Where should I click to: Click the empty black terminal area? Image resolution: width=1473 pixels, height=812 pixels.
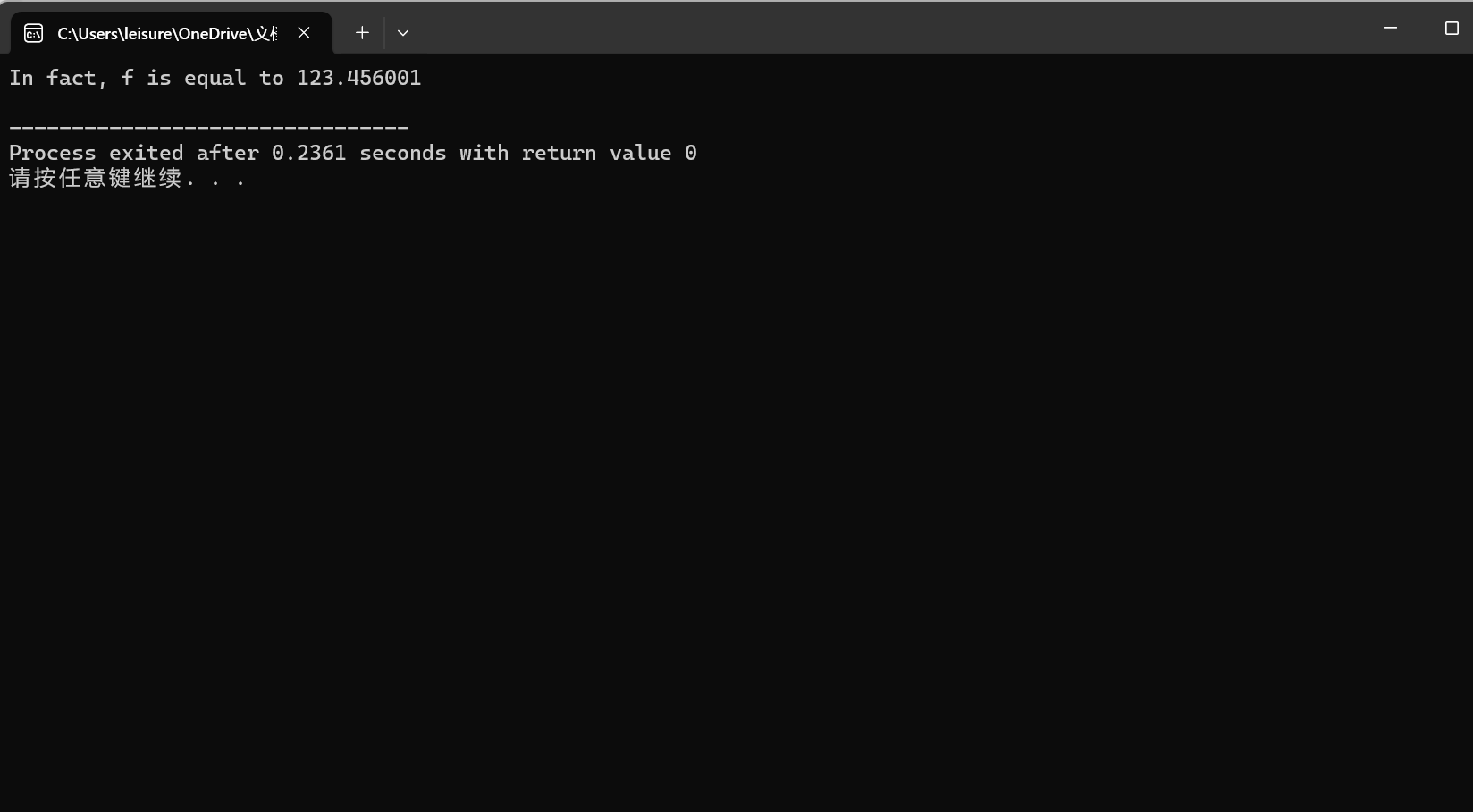[x=736, y=500]
